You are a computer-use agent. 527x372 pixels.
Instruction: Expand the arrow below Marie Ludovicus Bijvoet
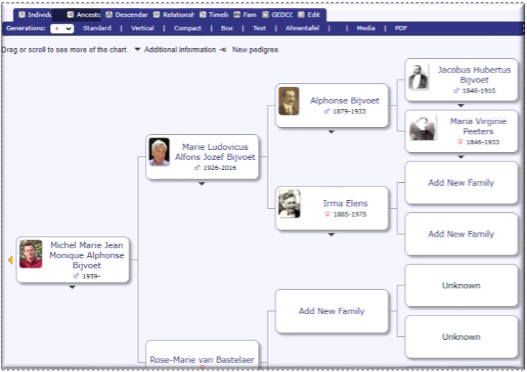click(202, 183)
